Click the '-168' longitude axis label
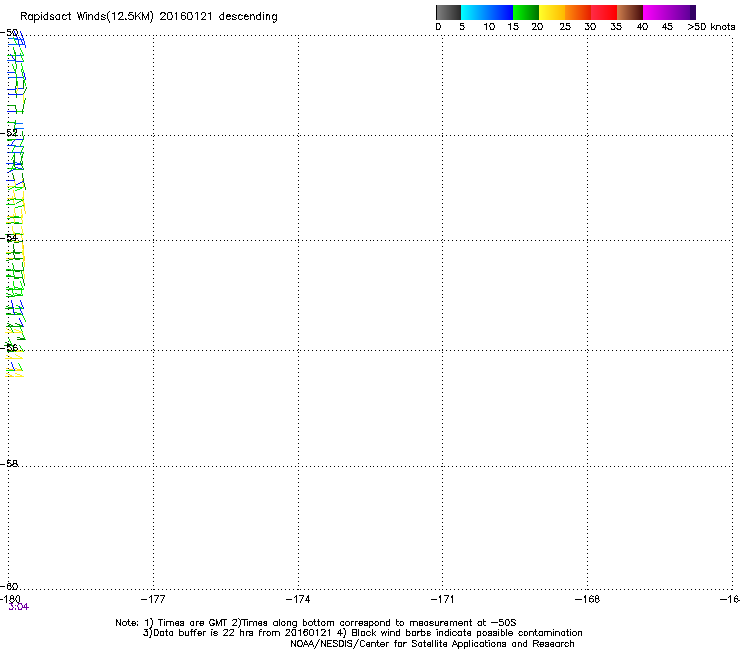 (x=587, y=599)
